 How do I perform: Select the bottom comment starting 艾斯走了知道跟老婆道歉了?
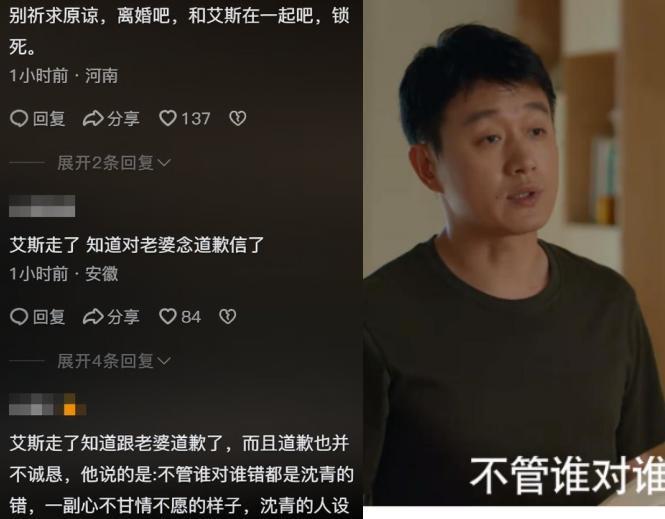pos(181,474)
